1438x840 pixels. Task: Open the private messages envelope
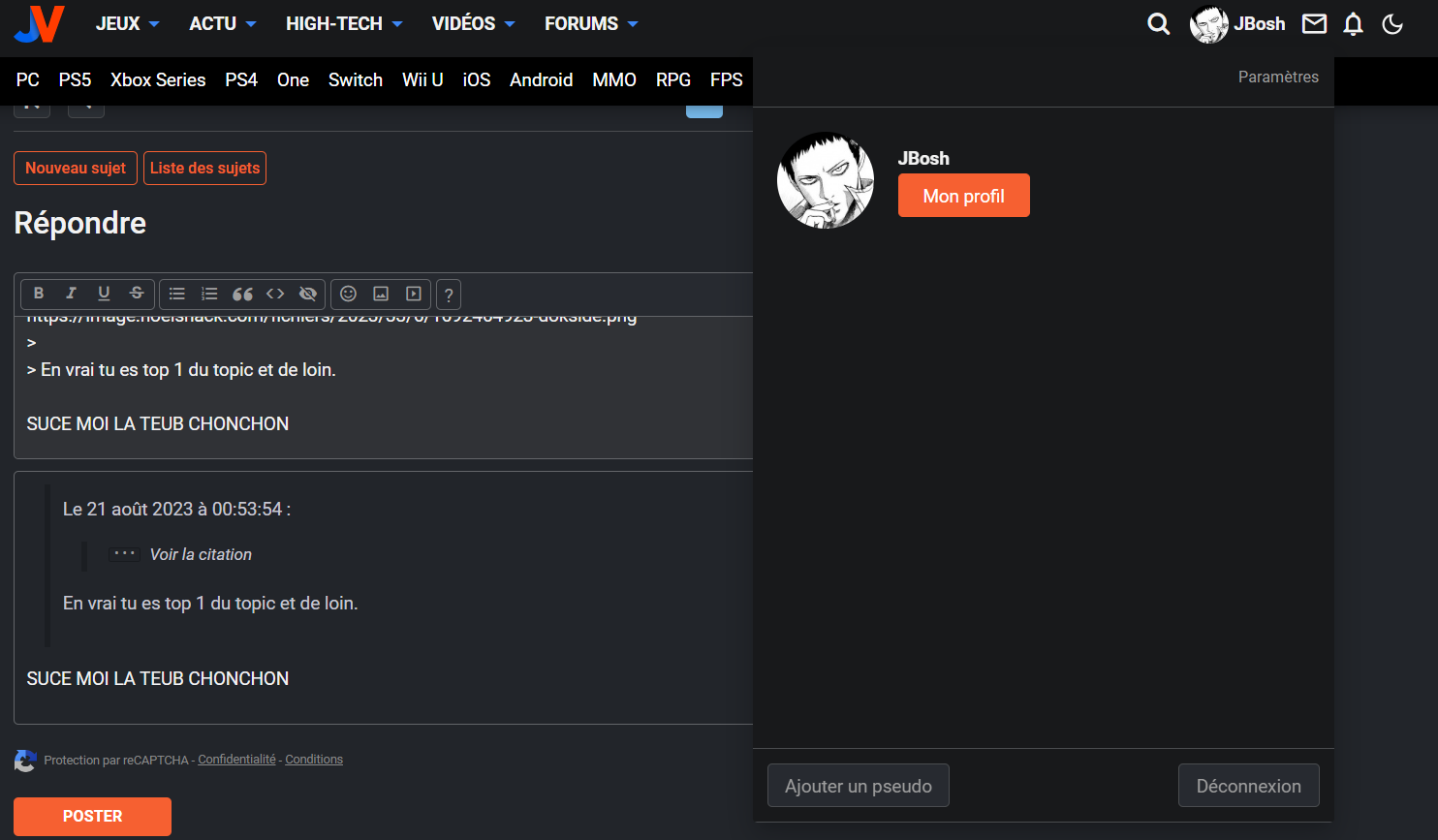click(x=1314, y=24)
